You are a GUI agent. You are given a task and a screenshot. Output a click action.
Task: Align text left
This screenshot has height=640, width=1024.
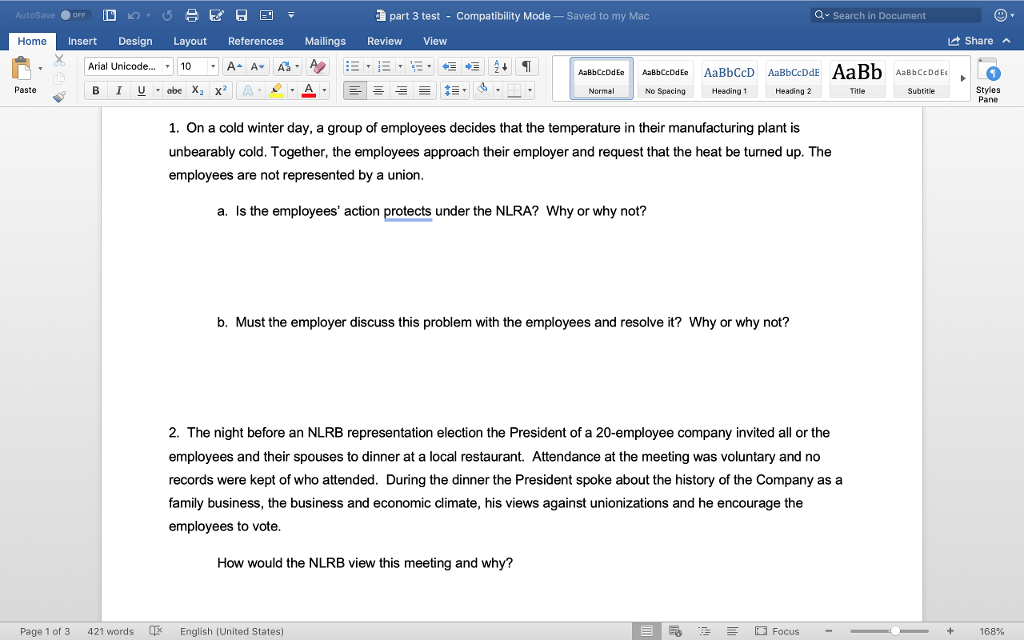point(355,91)
